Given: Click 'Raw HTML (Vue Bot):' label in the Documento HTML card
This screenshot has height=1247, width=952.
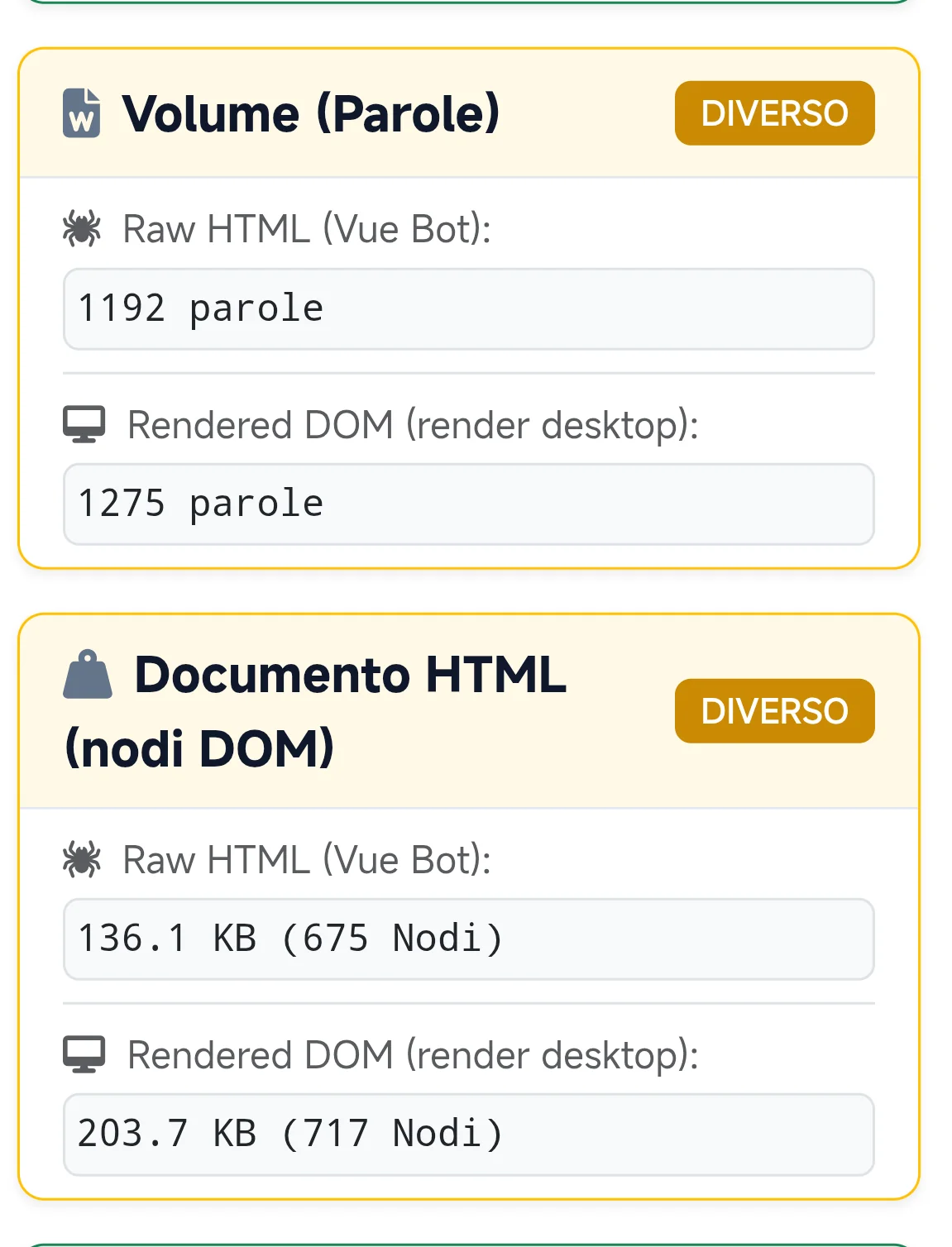Looking at the screenshot, I should pyautogui.click(x=307, y=860).
